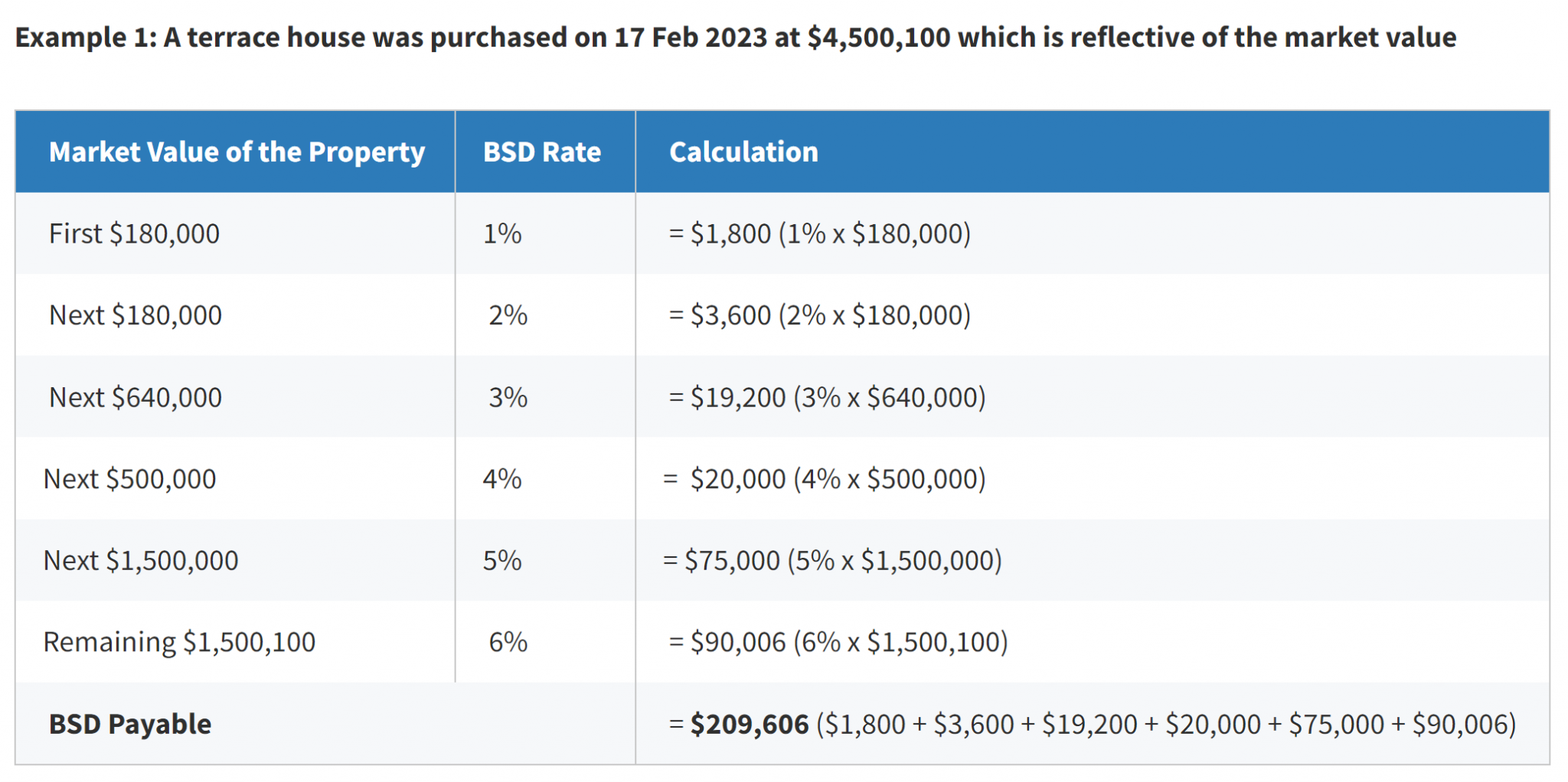This screenshot has width=1568, height=782.
Task: Click the Calculation column header
Action: 743,152
